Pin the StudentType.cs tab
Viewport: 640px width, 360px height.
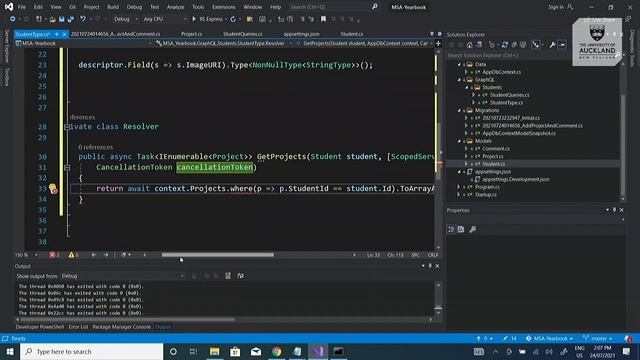[57, 34]
